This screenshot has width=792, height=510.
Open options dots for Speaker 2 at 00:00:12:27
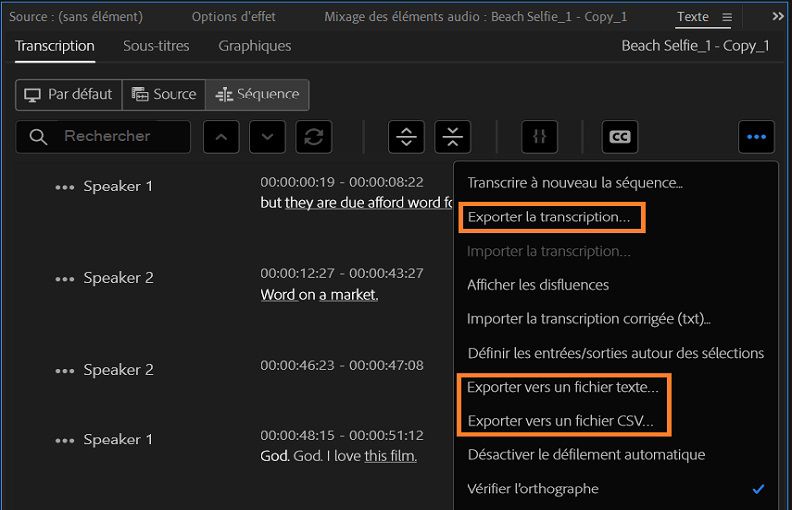pyautogui.click(x=65, y=279)
